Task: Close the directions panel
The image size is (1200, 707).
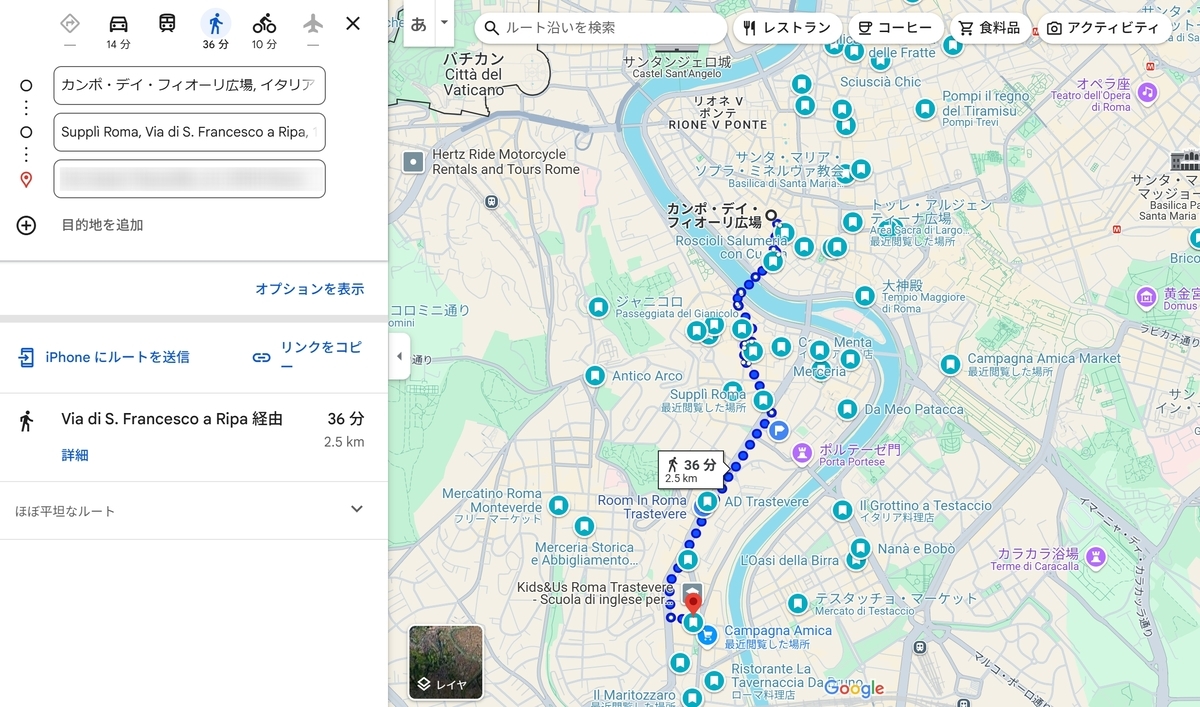Action: click(x=353, y=23)
